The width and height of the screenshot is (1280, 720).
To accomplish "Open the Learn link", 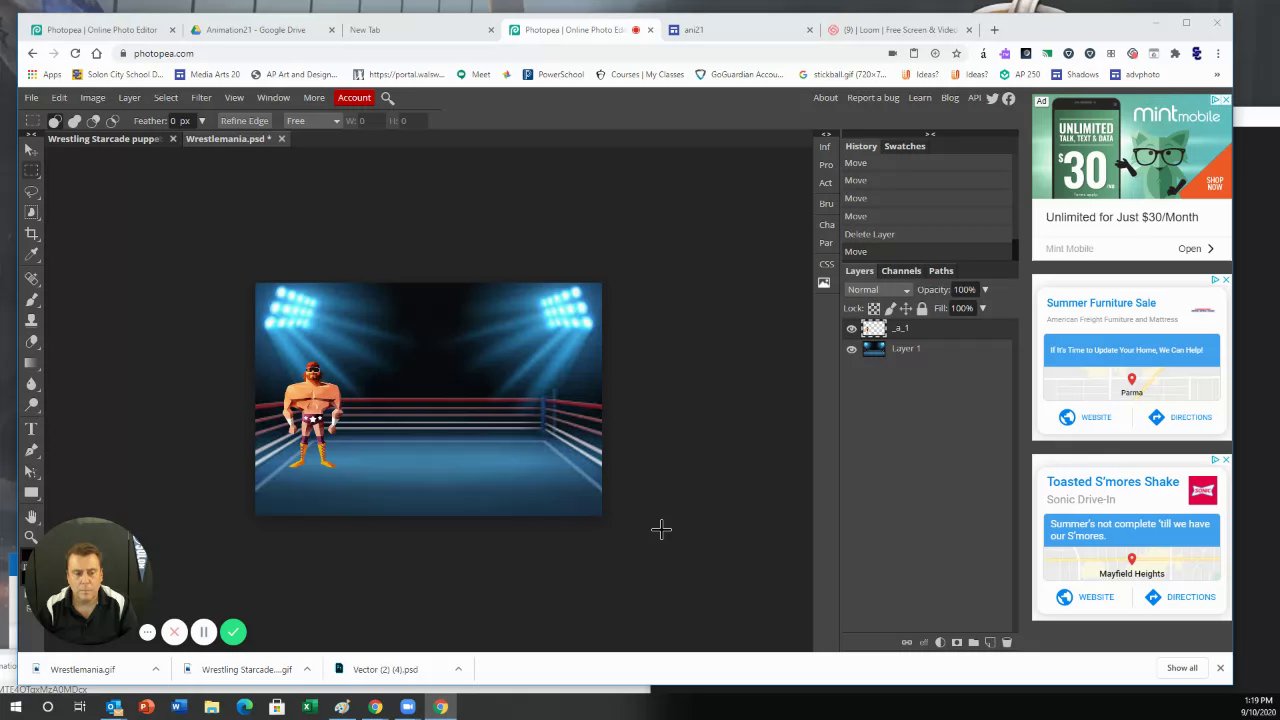I will 920,98.
